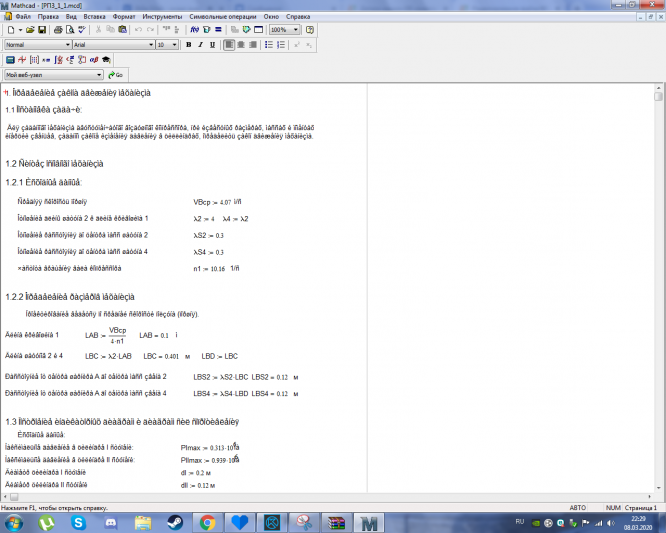Run the spell check icon
The image size is (666, 533).
[82, 30]
